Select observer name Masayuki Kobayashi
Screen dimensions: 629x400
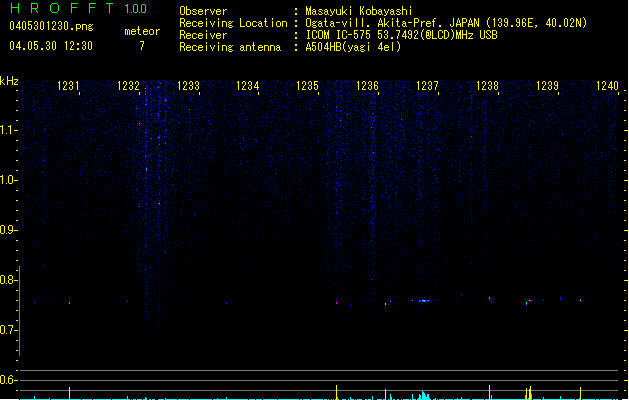click(x=359, y=11)
